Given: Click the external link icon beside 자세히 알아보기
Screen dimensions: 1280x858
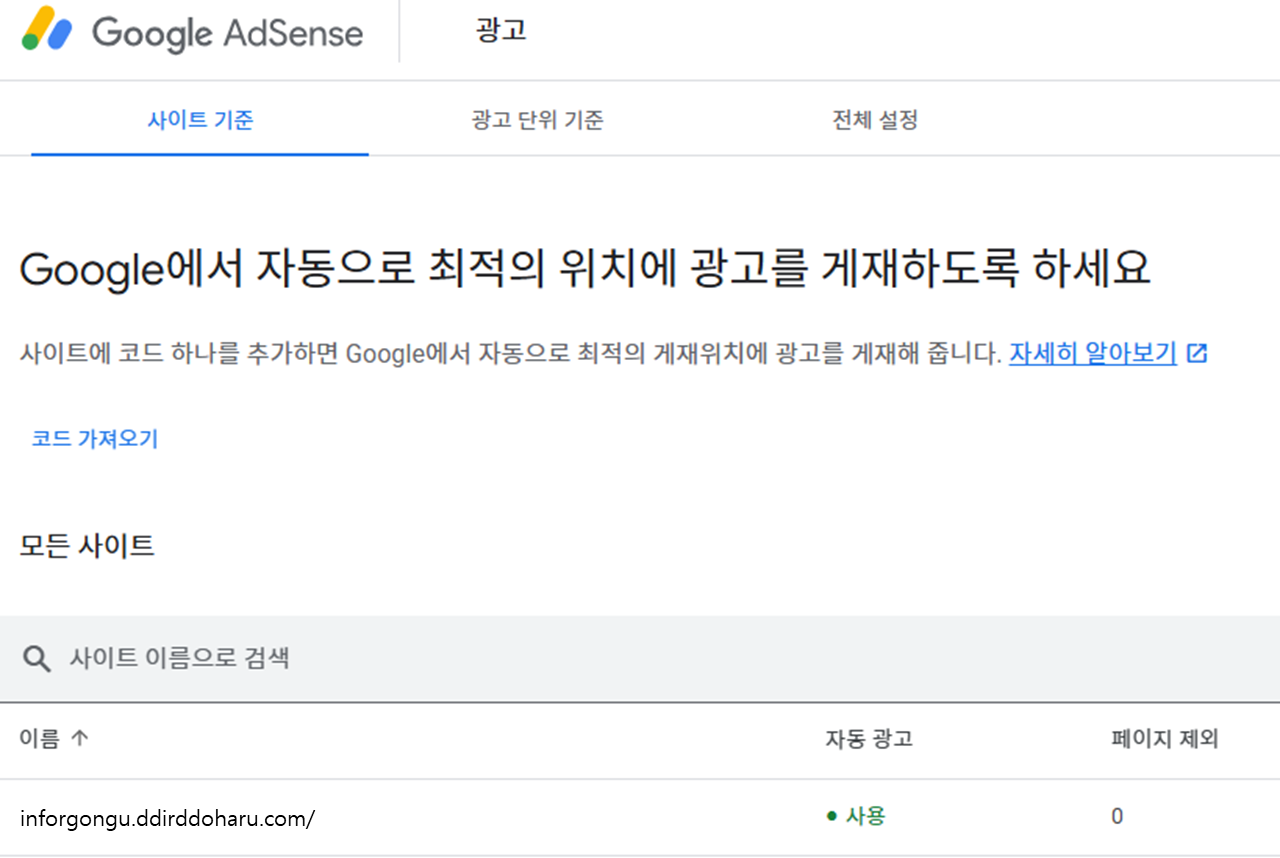Looking at the screenshot, I should click(1197, 352).
